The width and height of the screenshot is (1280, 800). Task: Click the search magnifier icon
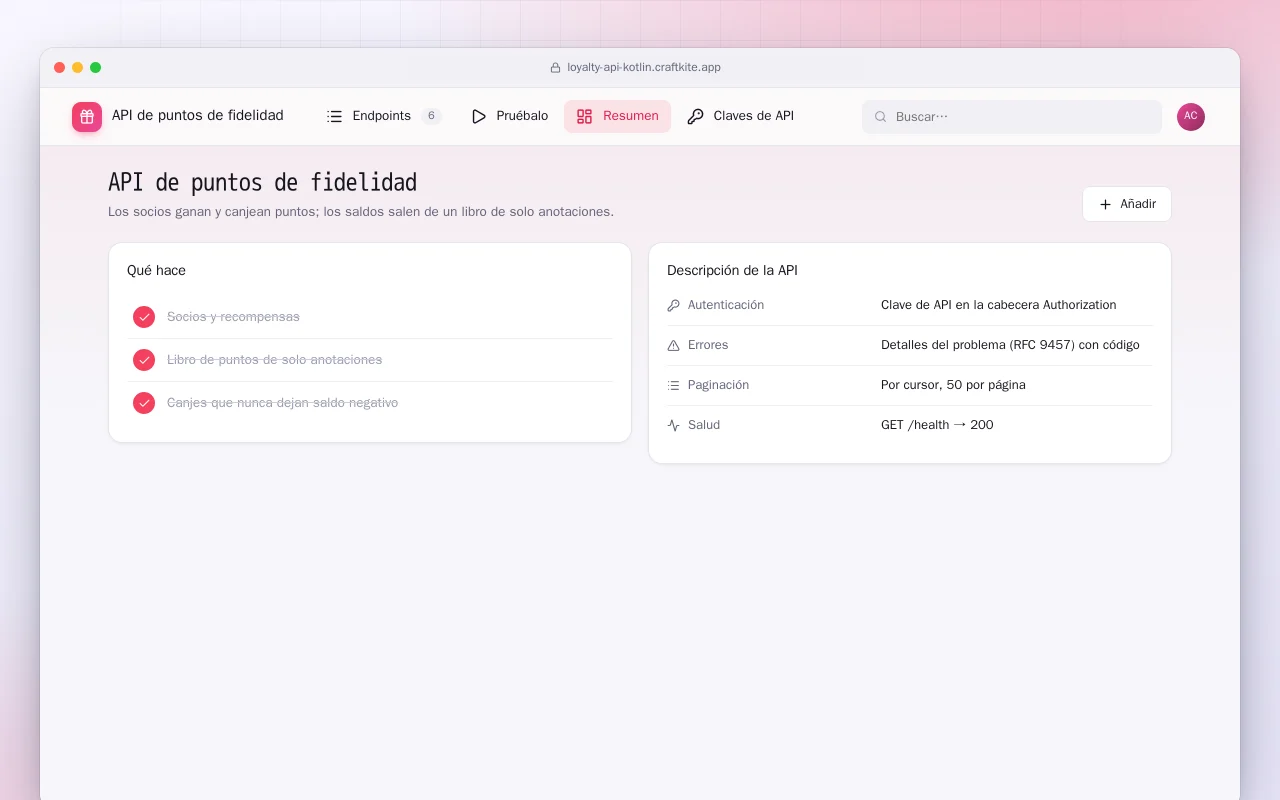881,117
